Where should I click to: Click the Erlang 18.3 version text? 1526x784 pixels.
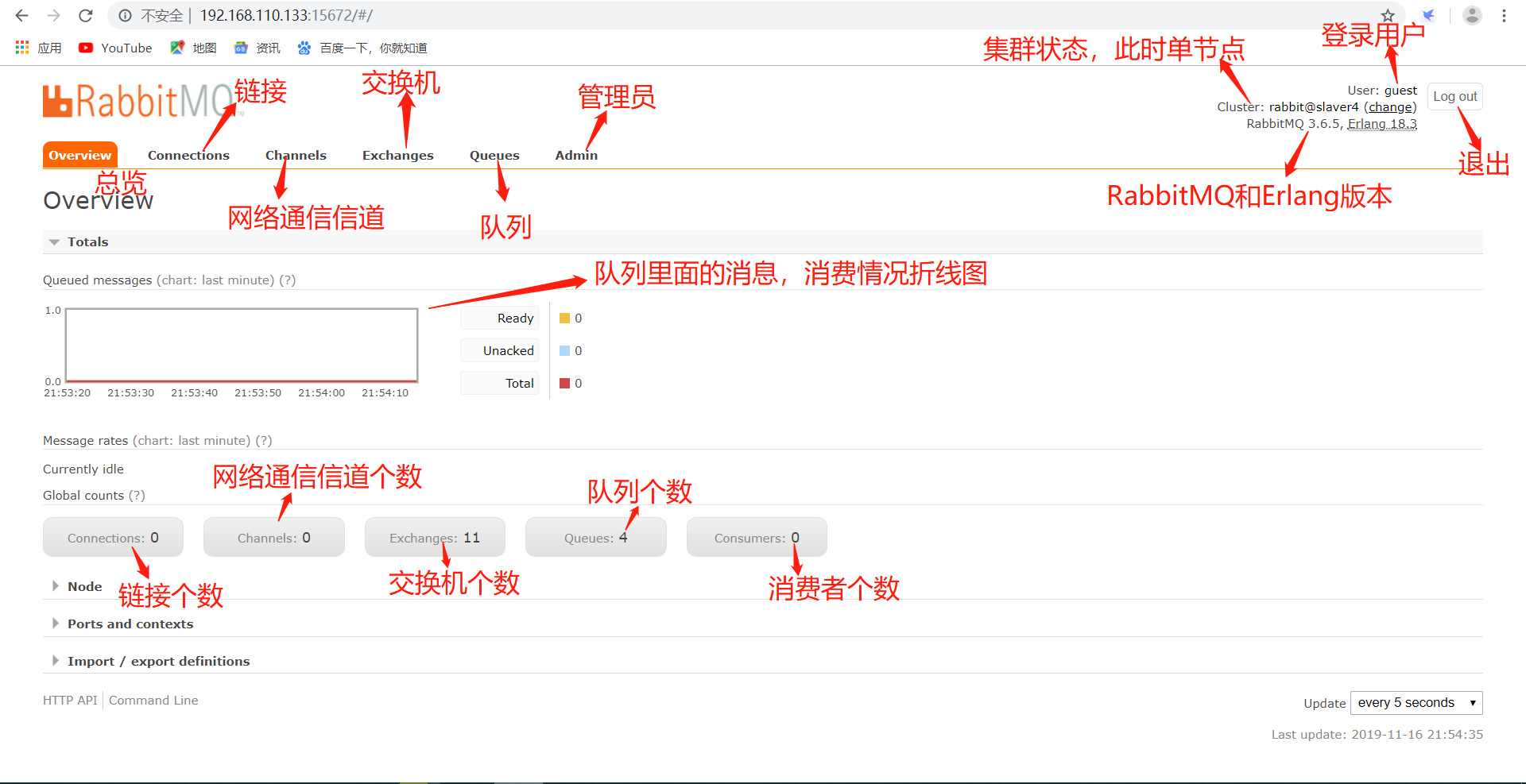[1382, 123]
